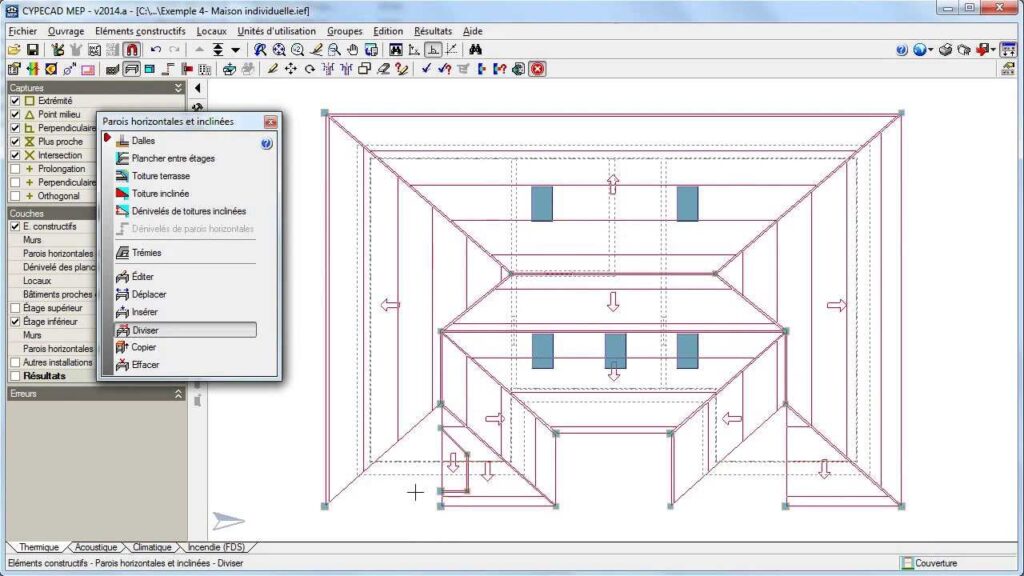Choose Dénivelés de toitures inclinées tool
The image size is (1024, 576).
tap(188, 211)
